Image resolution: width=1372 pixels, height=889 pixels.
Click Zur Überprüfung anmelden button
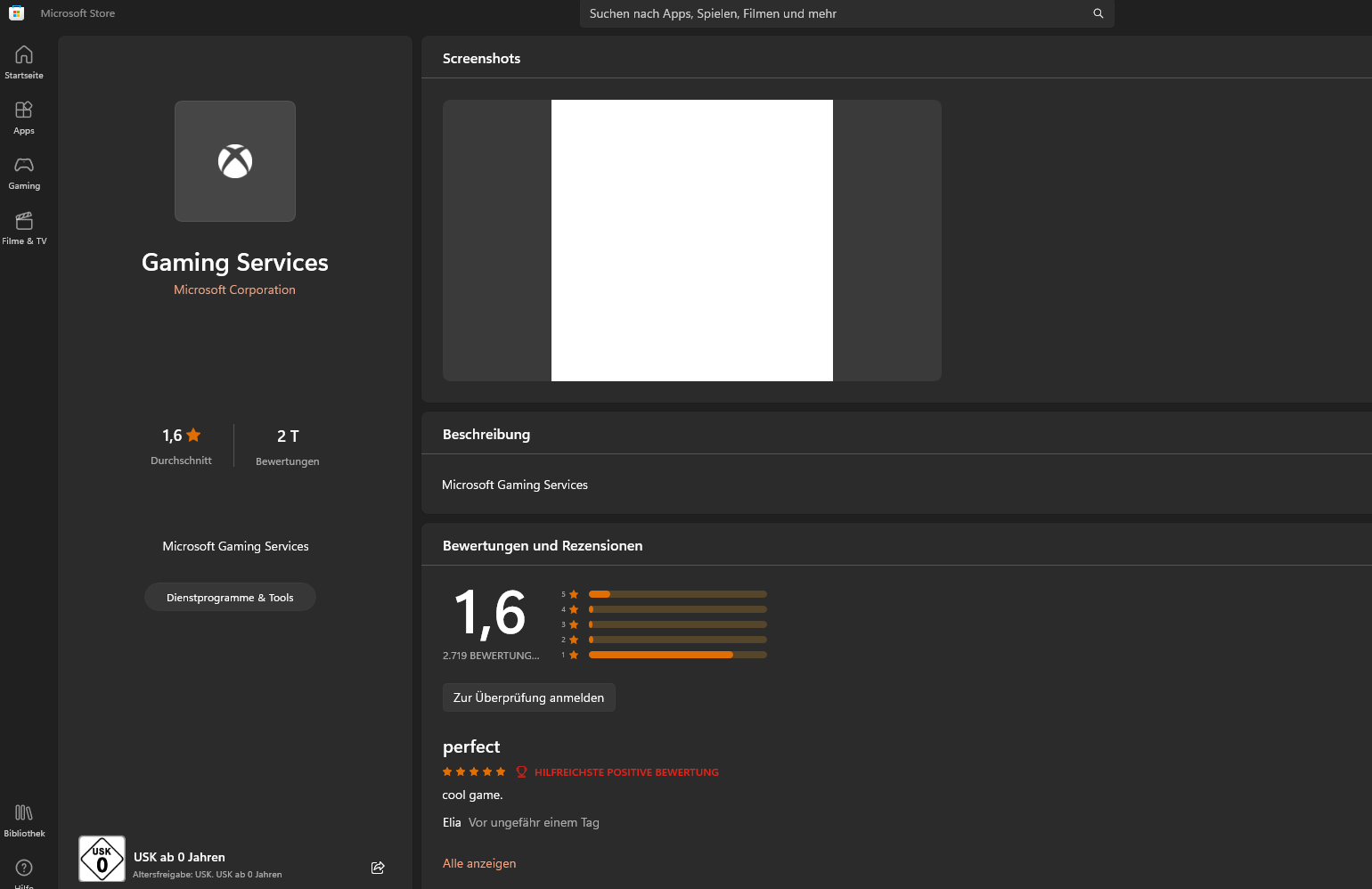pyautogui.click(x=528, y=697)
